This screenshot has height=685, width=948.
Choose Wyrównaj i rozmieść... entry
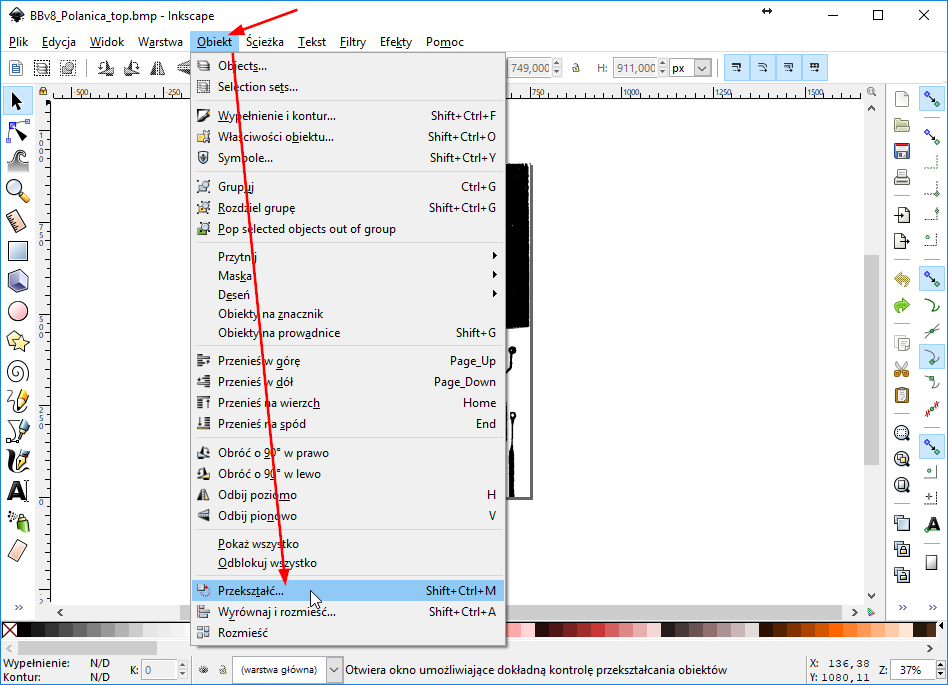(348, 612)
